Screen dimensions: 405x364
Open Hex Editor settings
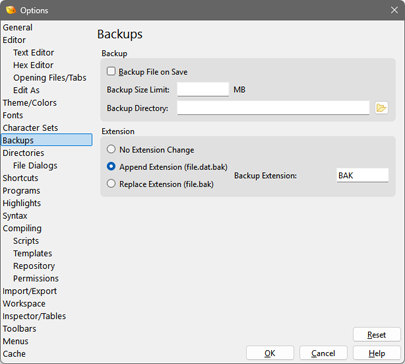pos(33,65)
